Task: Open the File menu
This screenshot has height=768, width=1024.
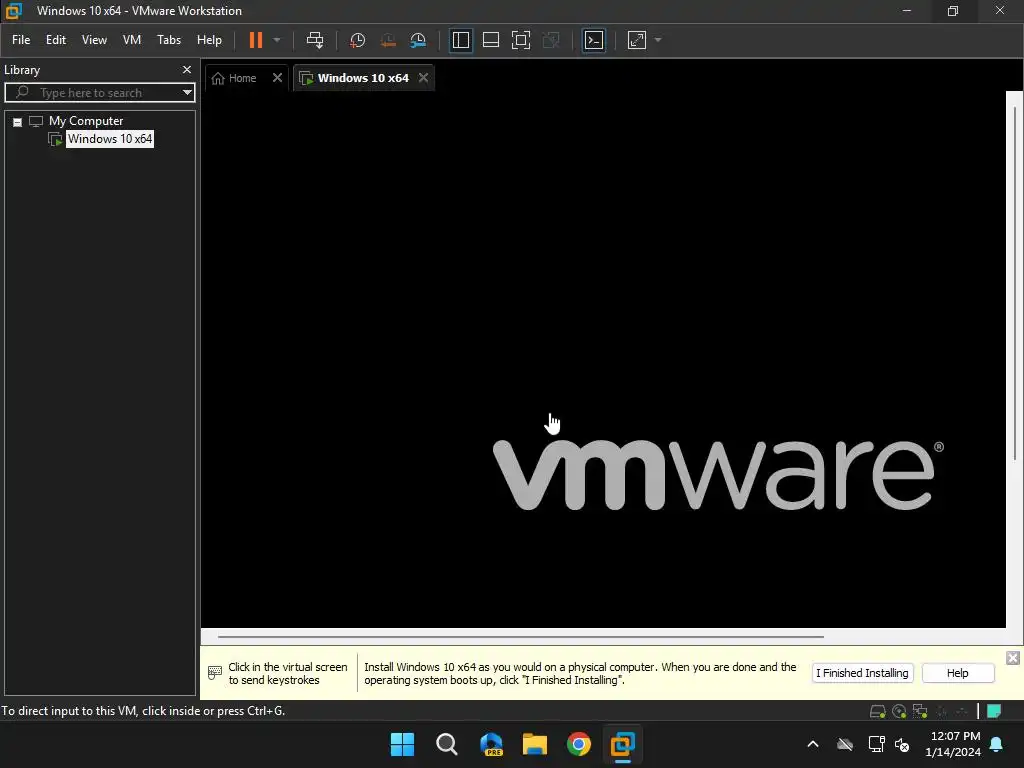Action: [21, 40]
